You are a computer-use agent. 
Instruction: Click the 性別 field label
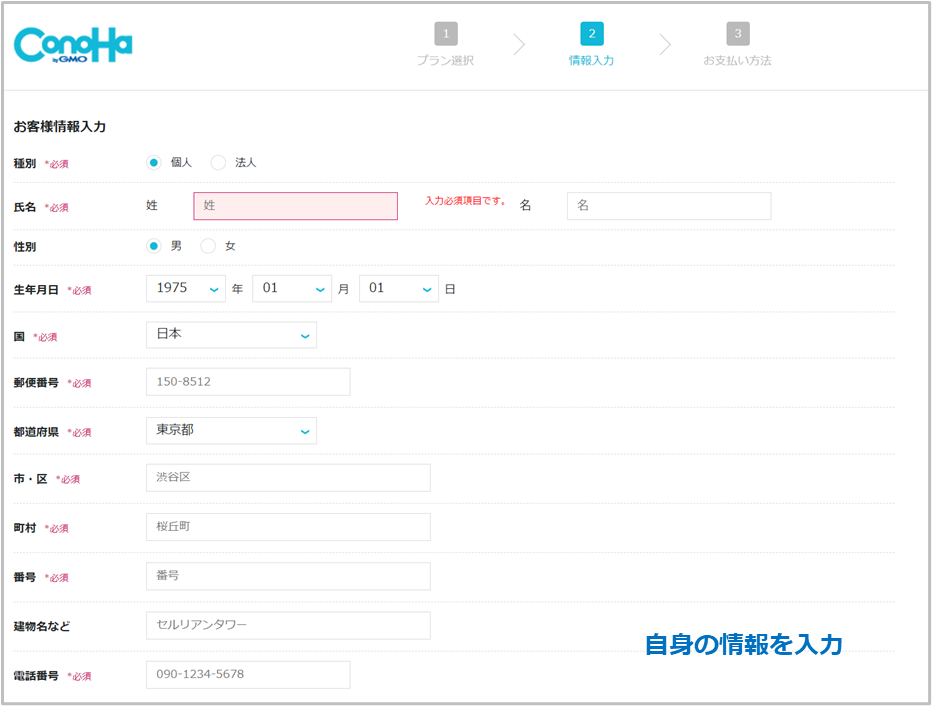click(x=24, y=247)
